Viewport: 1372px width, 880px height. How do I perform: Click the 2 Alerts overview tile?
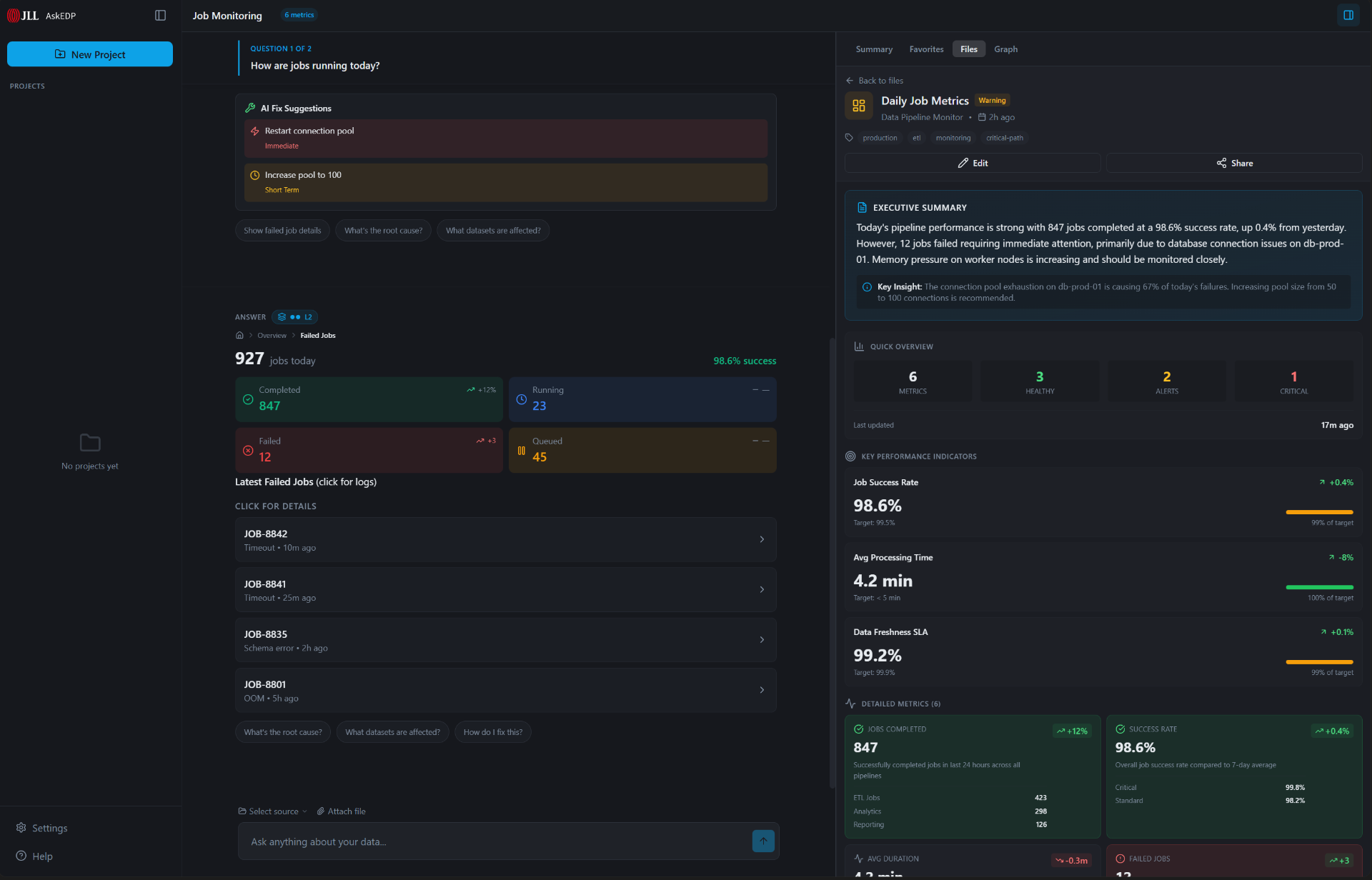pos(1167,381)
